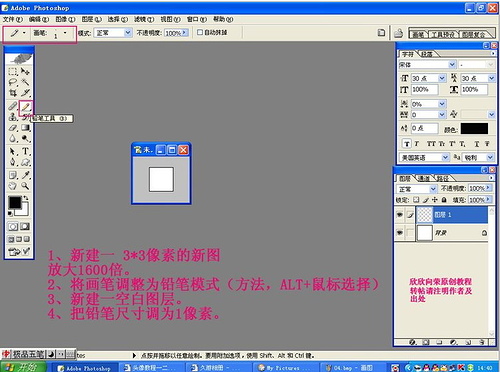This screenshot has width=500, height=372.
Task: Select the Eraser tool
Action: 13,128
